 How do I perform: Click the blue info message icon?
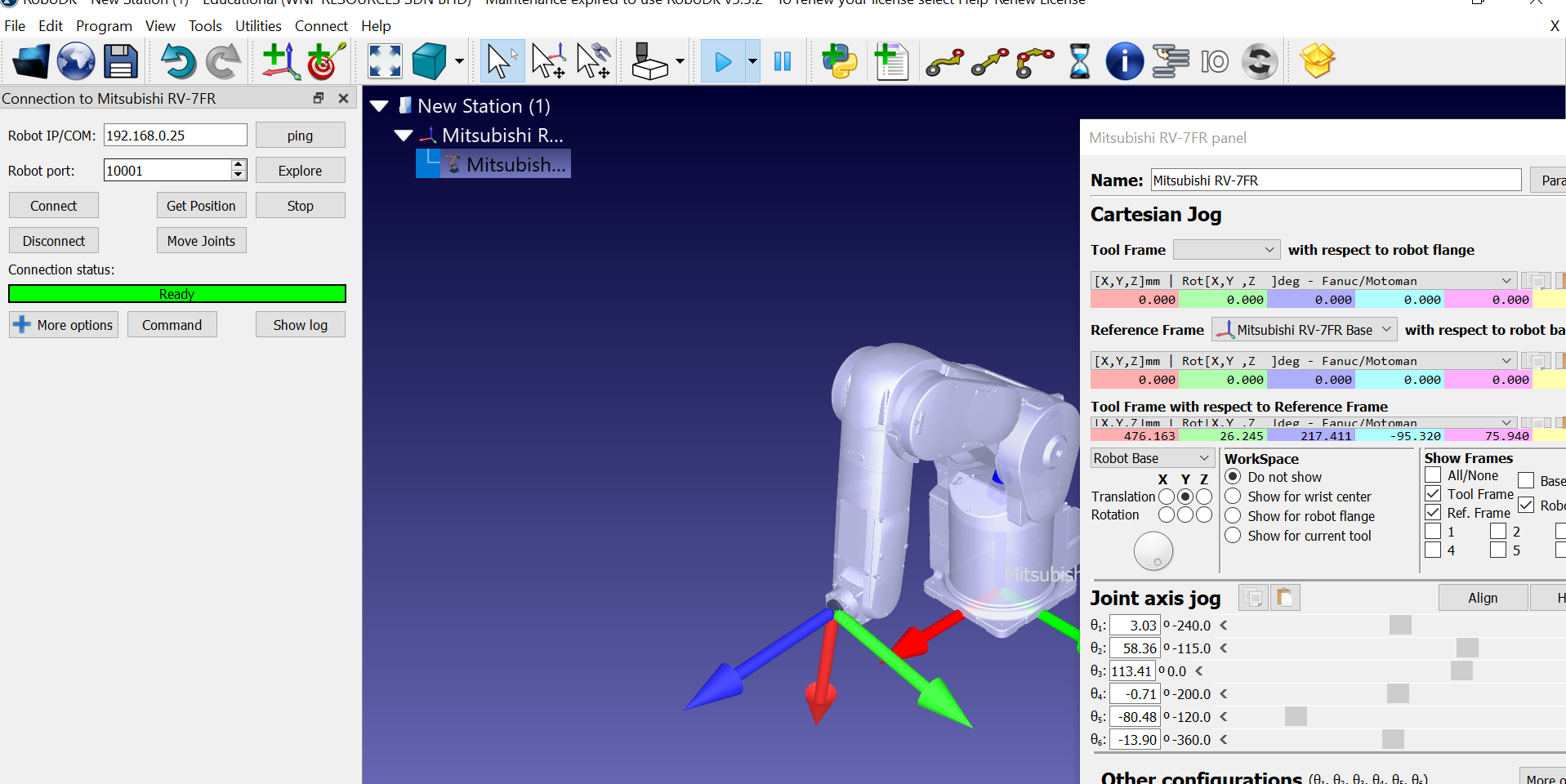[1124, 62]
